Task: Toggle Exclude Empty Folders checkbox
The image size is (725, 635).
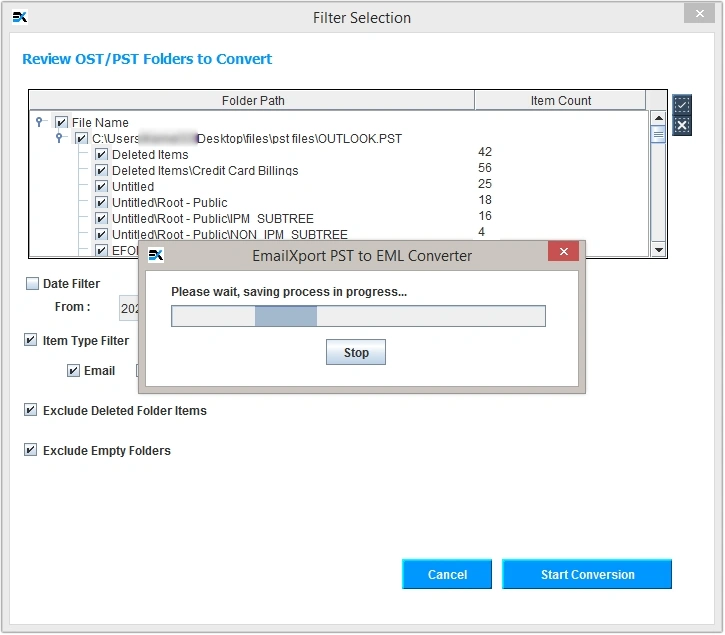Action: (30, 450)
